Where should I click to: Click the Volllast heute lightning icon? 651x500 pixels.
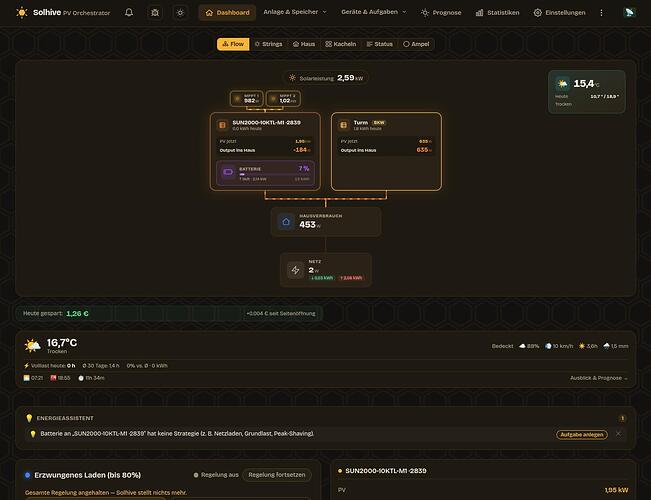[x=27, y=366]
